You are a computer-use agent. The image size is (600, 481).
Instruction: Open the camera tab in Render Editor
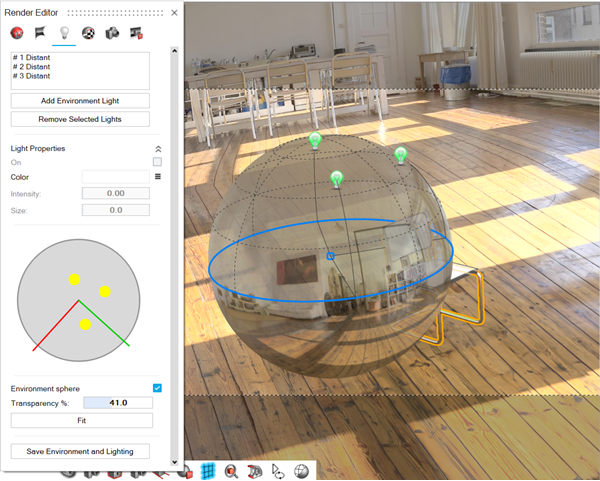tap(112, 33)
